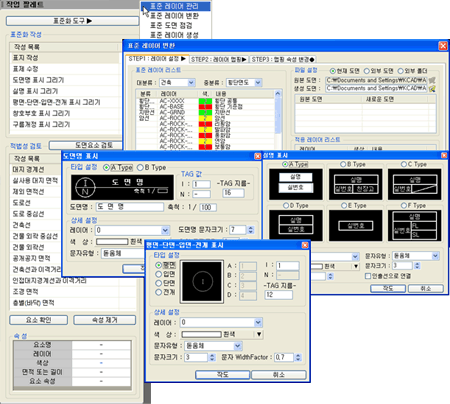450x404 pixels.
Task: Select A Type radio in 도면명 표시 dialog
Action: click(107, 168)
